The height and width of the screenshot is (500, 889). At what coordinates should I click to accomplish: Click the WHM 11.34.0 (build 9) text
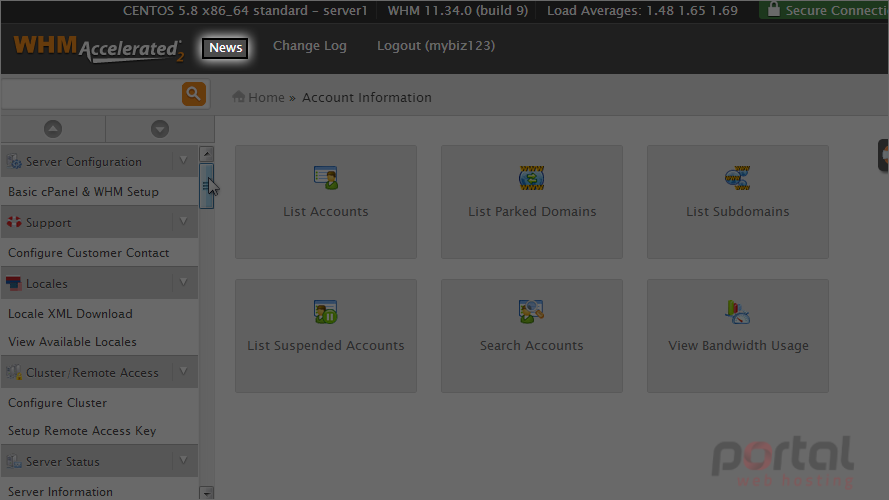[458, 11]
